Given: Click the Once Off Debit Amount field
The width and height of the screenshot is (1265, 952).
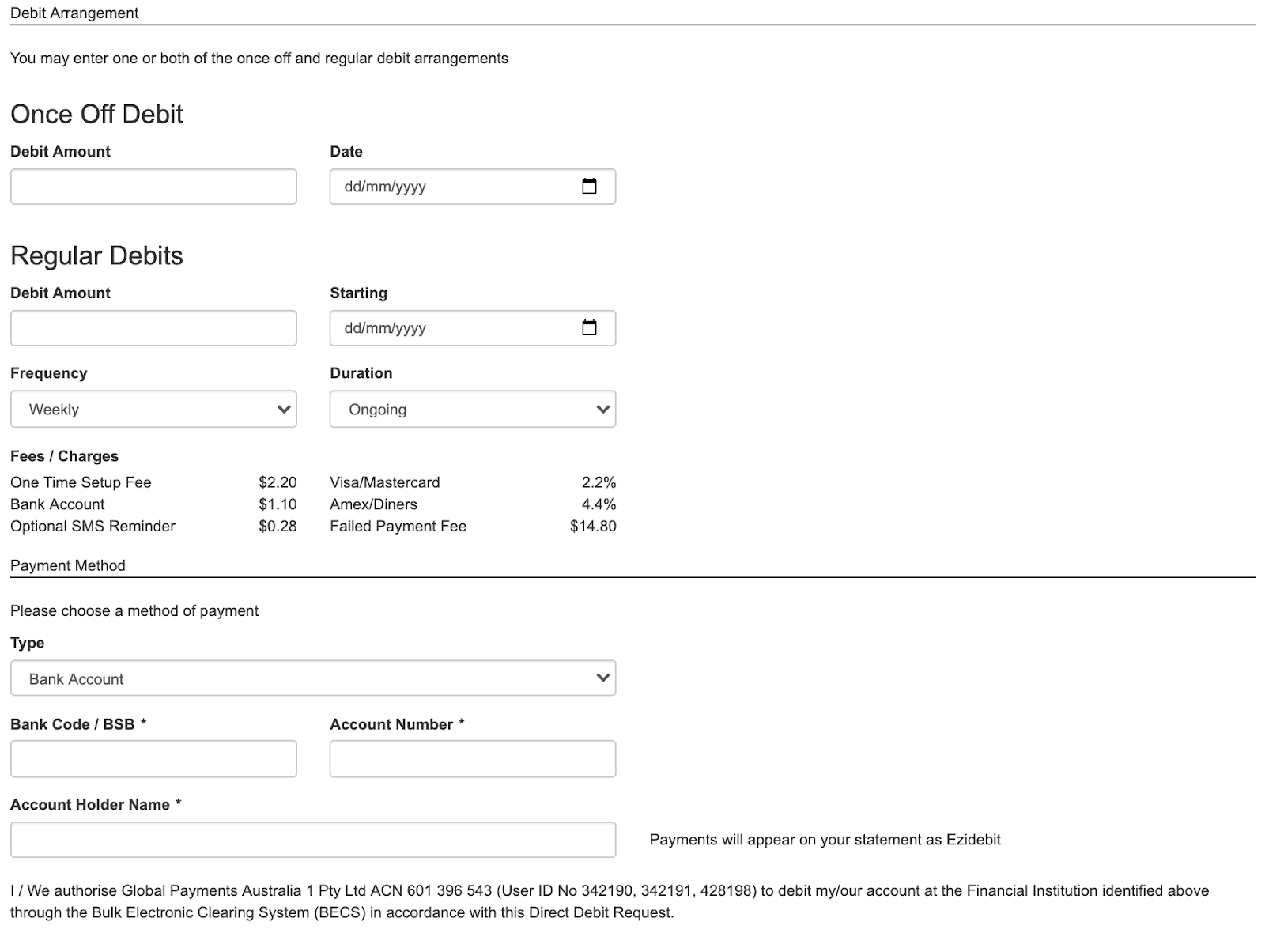Looking at the screenshot, I should click(x=153, y=187).
